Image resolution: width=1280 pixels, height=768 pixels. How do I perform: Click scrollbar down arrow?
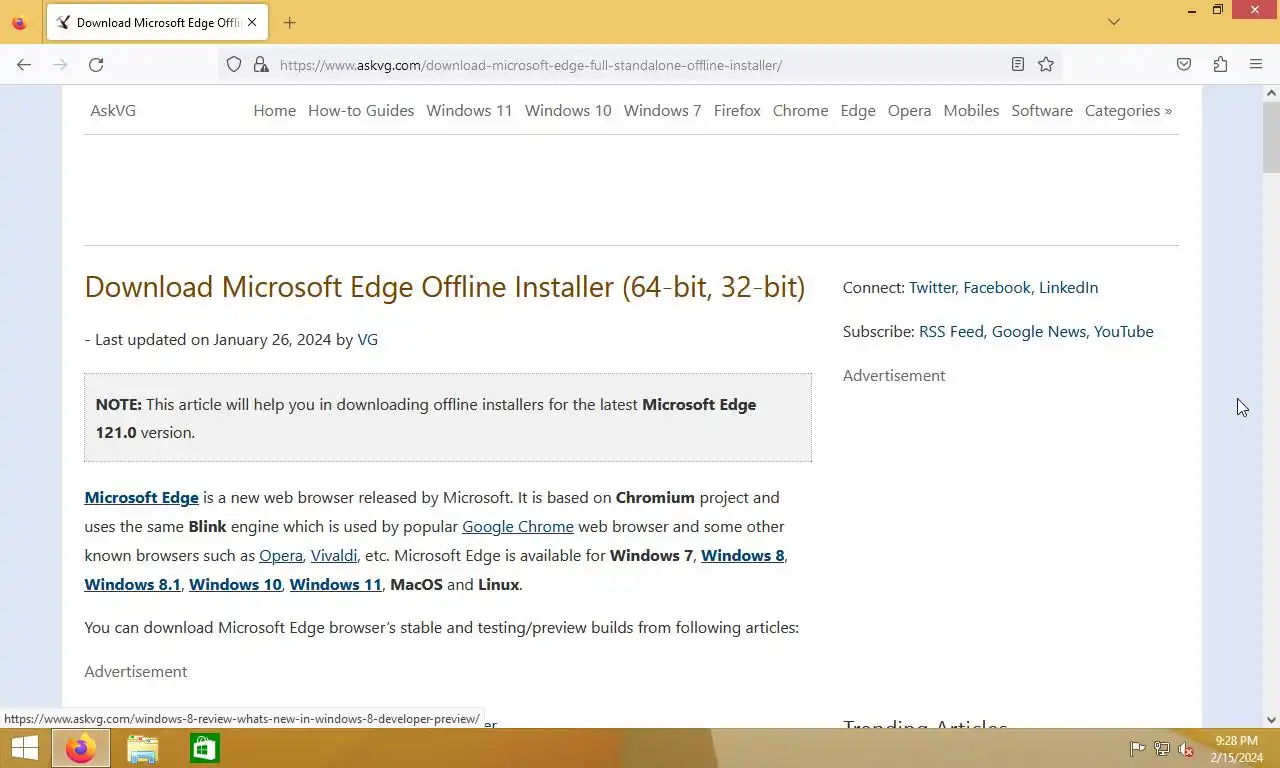tap(1271, 719)
